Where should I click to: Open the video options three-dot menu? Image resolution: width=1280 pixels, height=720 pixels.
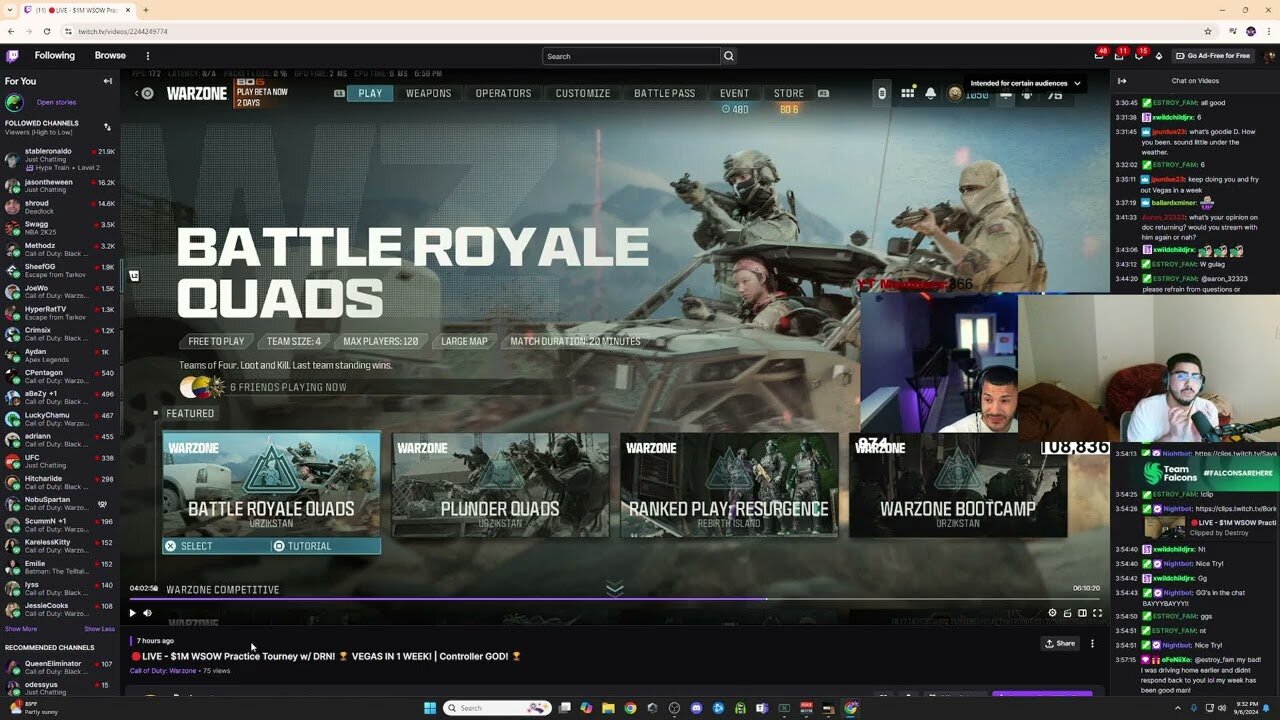coord(1092,644)
